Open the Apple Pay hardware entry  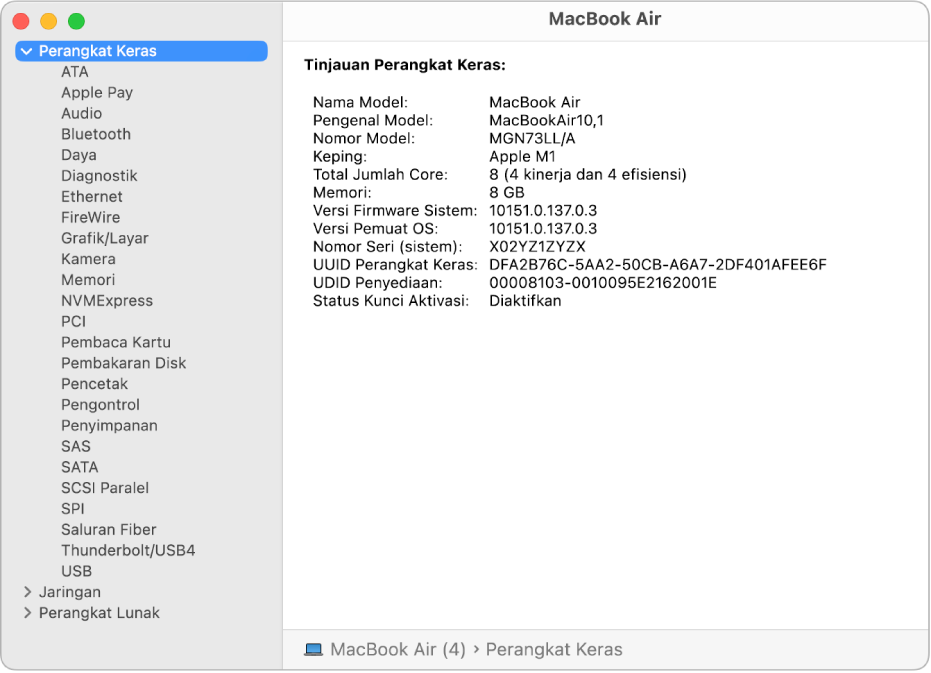97,93
